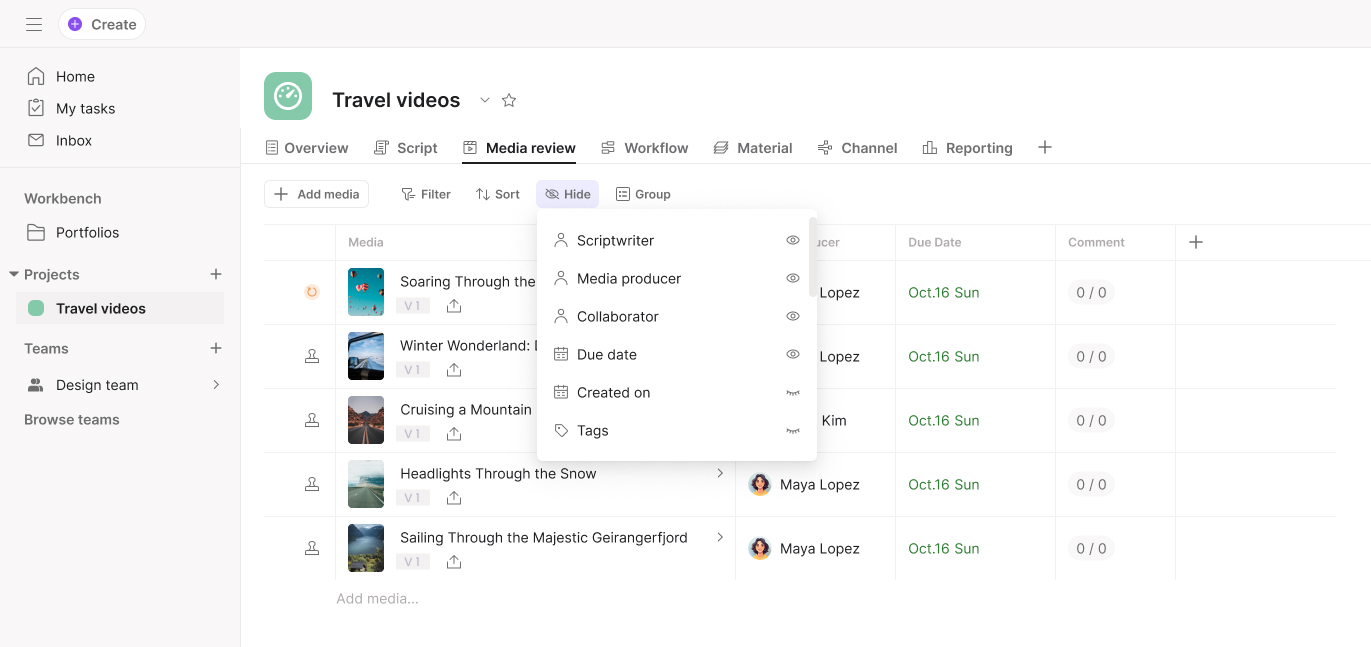Toggle visibility of Due date field

click(x=792, y=354)
